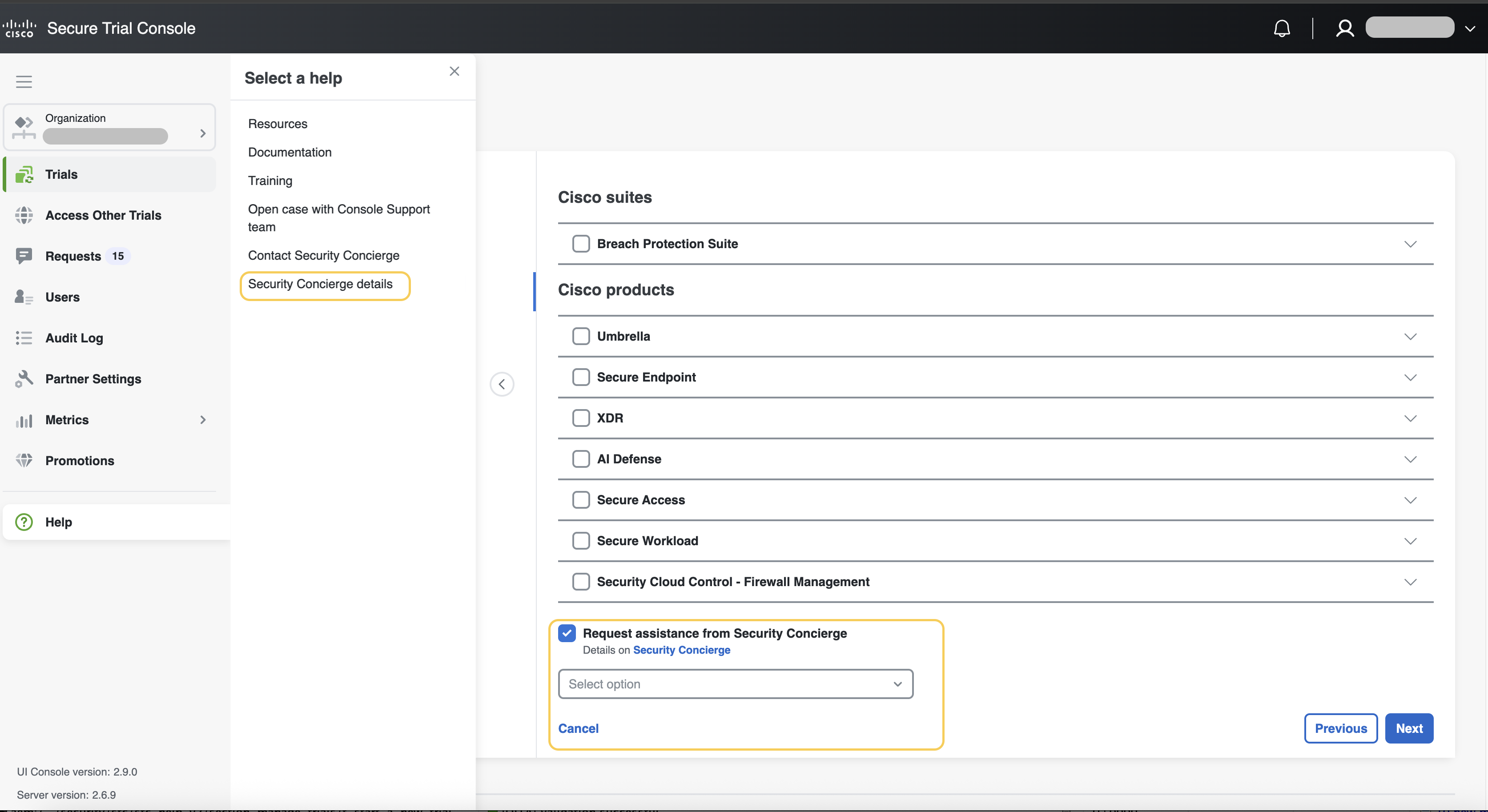This screenshot has width=1488, height=812.
Task: Click the notification bell icon
Action: click(1281, 28)
